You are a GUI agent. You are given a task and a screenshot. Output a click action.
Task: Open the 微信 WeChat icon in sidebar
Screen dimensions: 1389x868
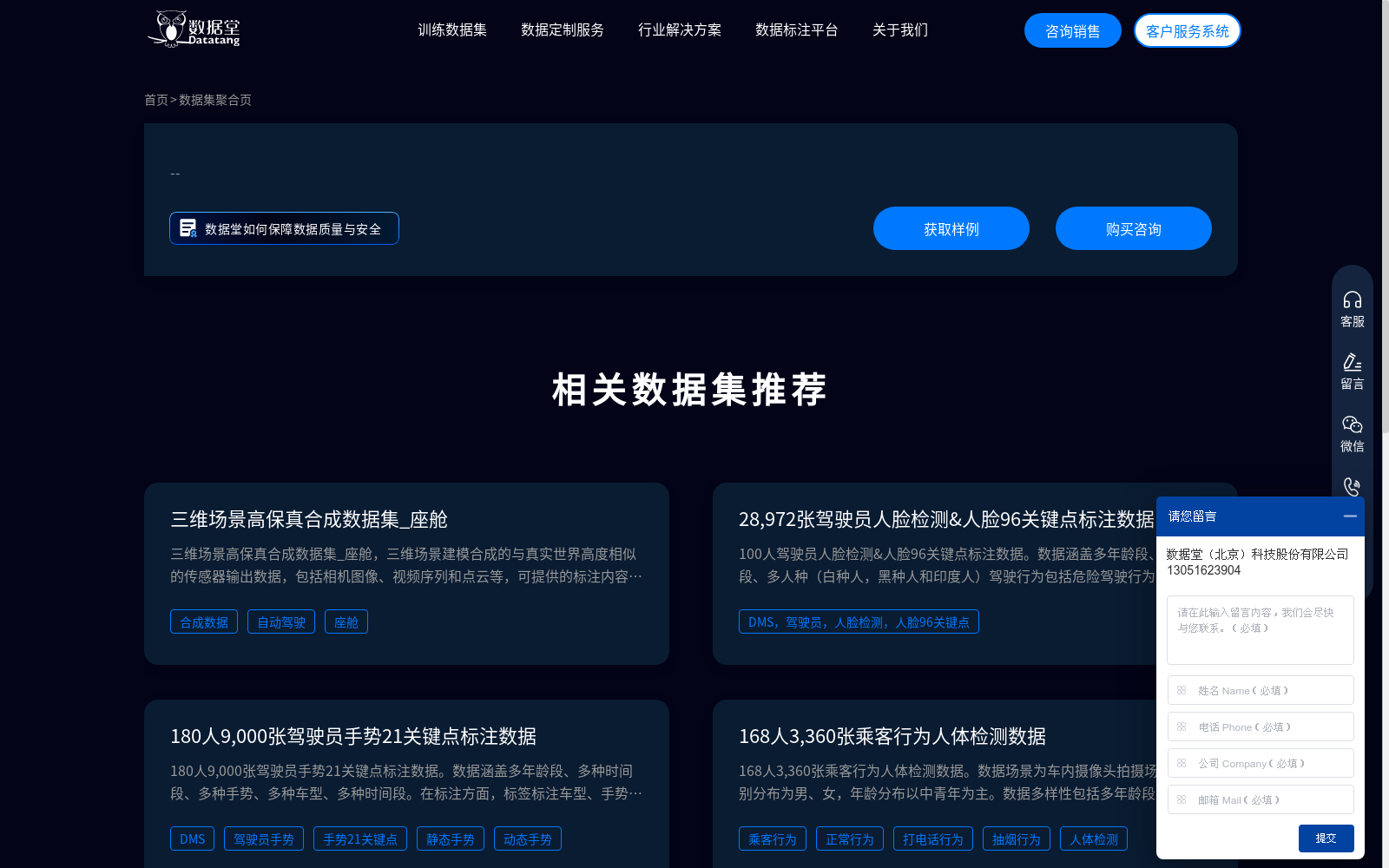coord(1353,424)
